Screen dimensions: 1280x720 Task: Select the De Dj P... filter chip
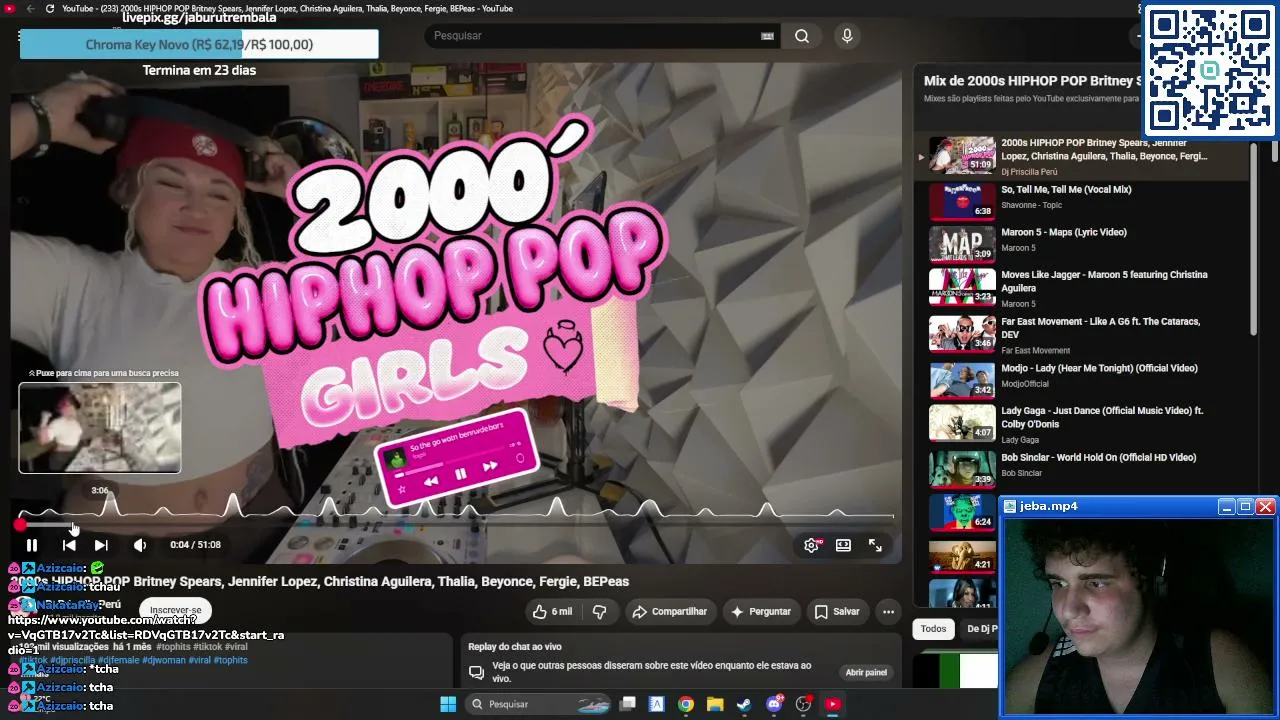coord(981,629)
